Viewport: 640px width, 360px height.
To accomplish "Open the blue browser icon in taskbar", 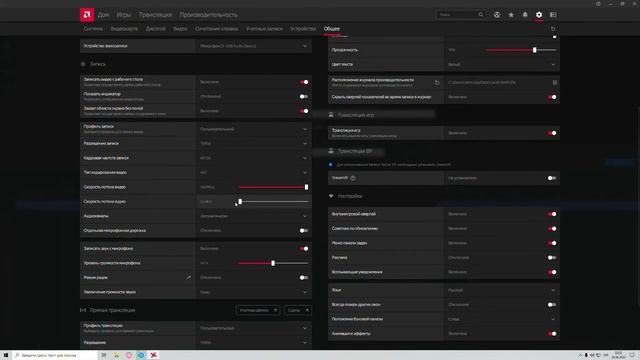I will [x=141, y=355].
